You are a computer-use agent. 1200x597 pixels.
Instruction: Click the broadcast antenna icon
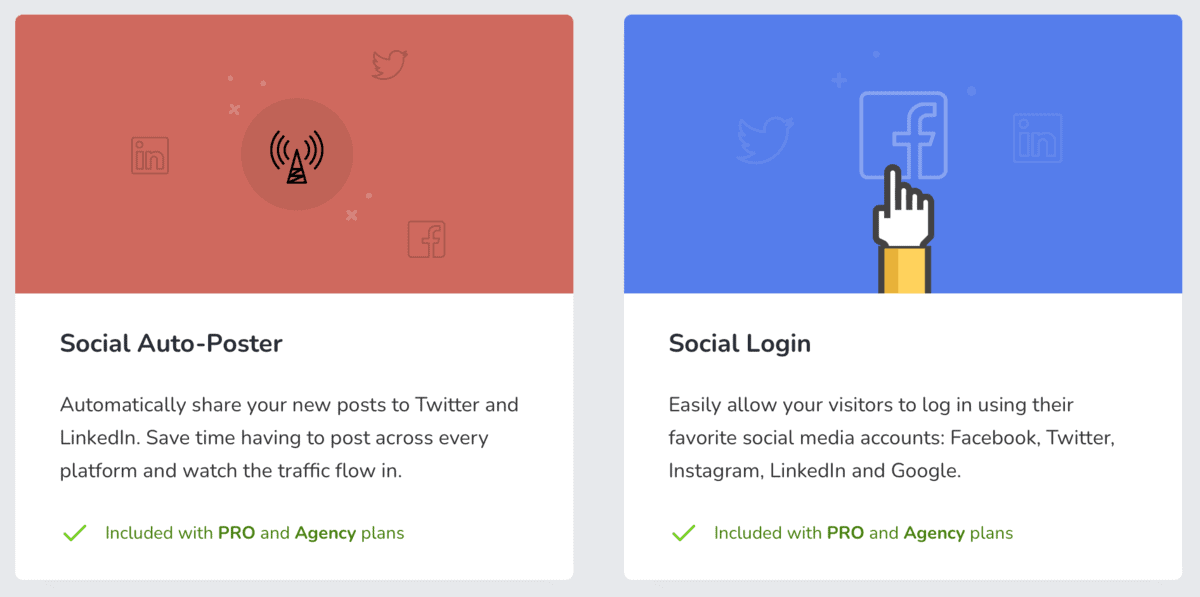297,154
